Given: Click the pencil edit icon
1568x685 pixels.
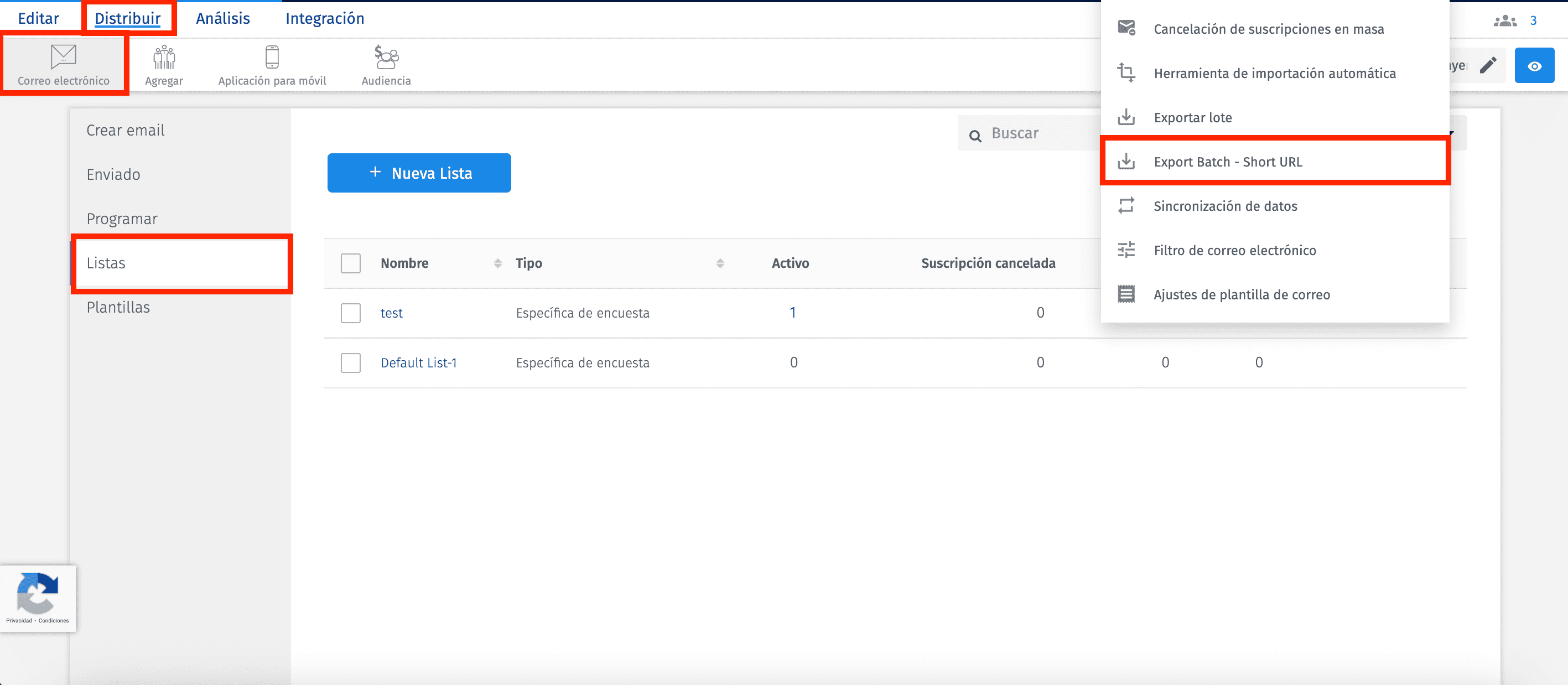Looking at the screenshot, I should (1489, 65).
